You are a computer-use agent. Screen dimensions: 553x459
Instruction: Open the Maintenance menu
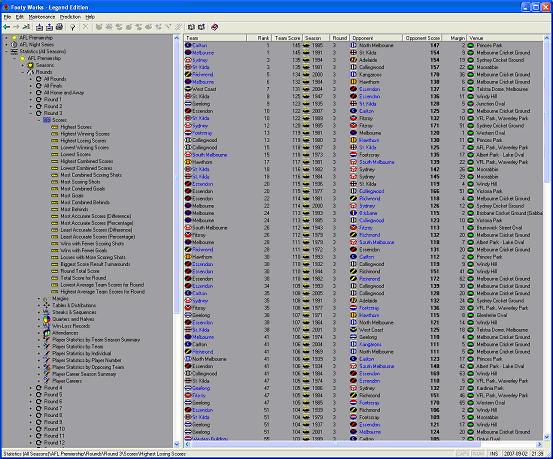[42, 17]
